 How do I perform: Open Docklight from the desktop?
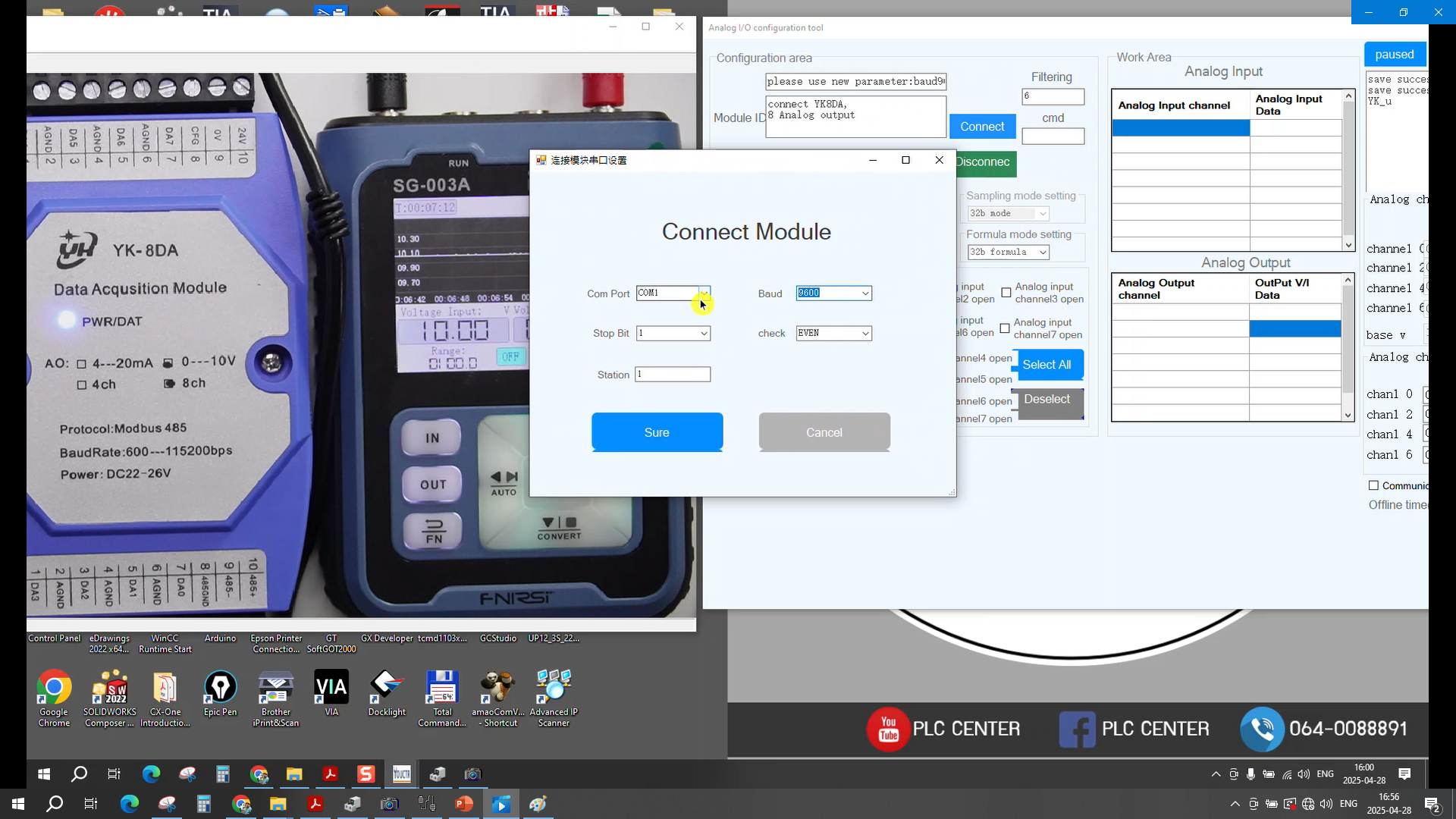point(387,689)
